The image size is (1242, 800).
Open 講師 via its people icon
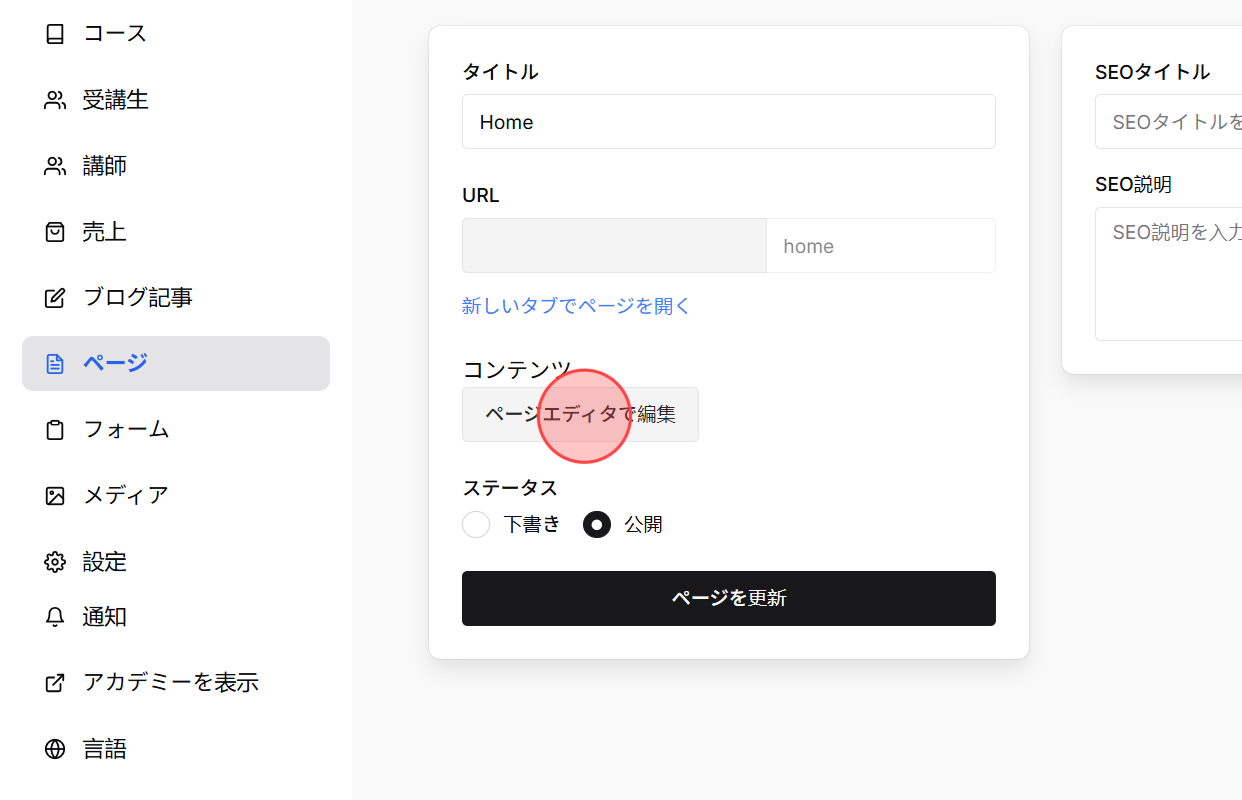click(55, 165)
